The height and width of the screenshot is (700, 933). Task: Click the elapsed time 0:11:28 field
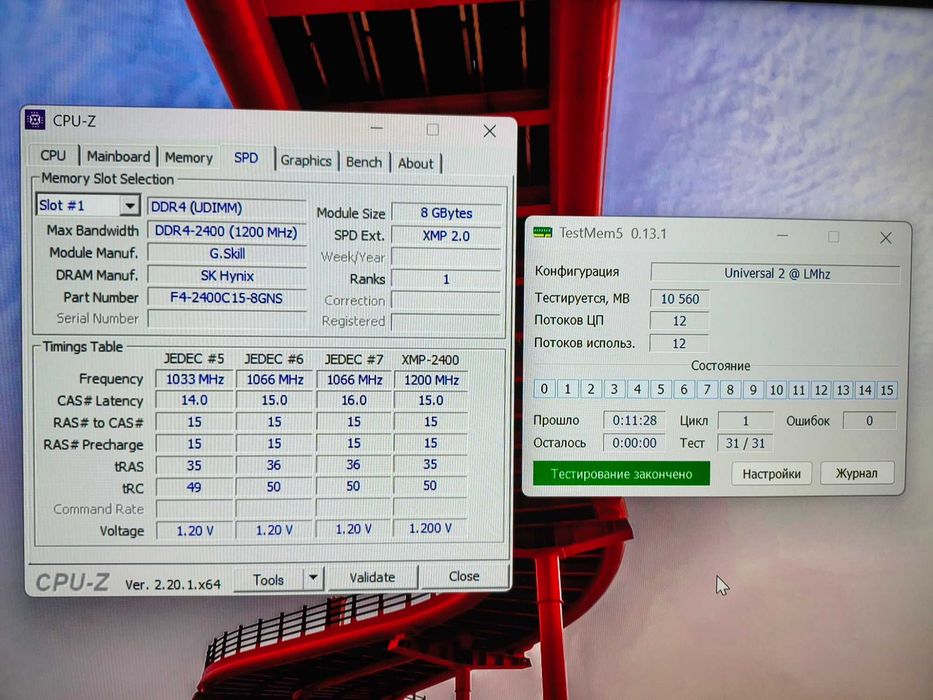click(x=634, y=420)
